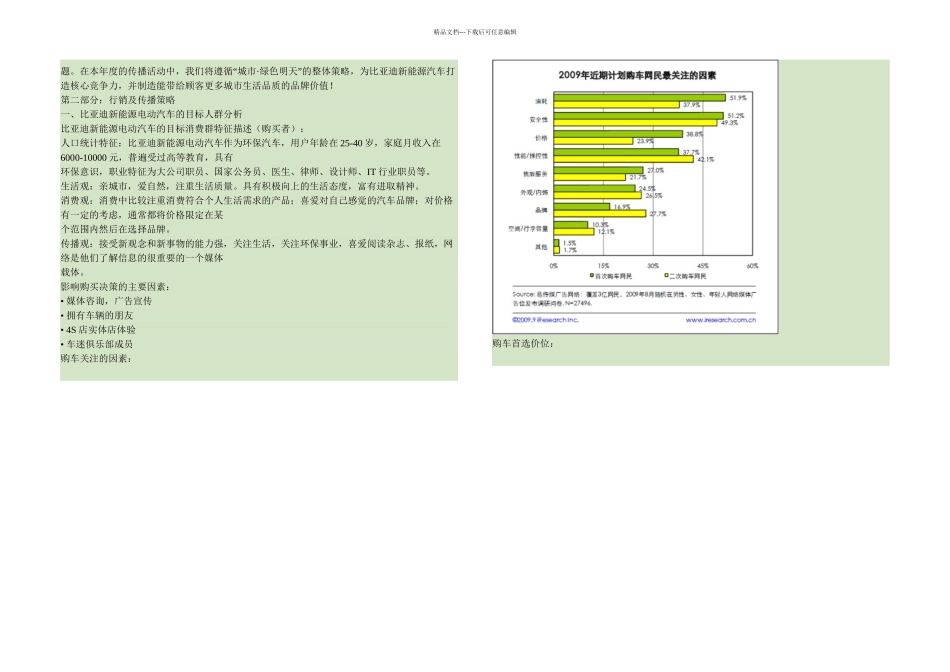Click the 42.1% value label in chart
Viewport: 950px width, 672px height.
(705, 159)
